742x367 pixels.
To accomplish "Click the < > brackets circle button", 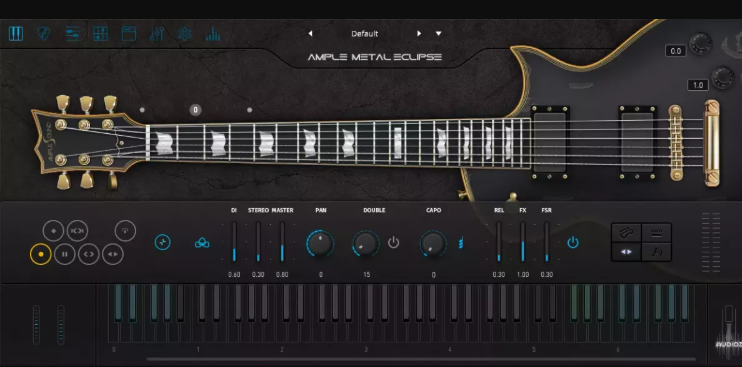I will coord(89,254).
